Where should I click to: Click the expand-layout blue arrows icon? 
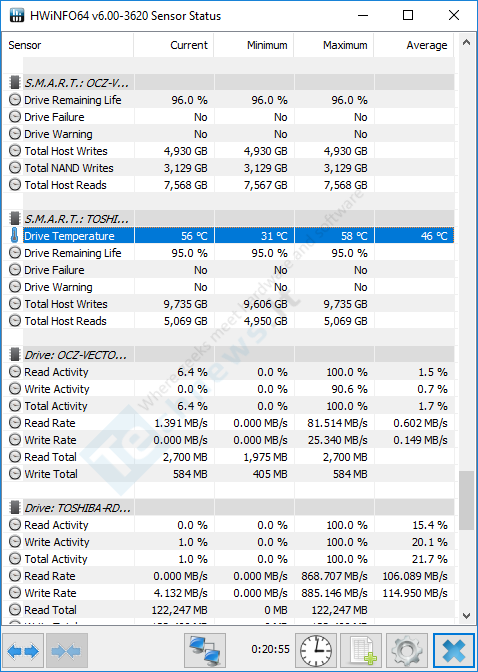(23, 651)
